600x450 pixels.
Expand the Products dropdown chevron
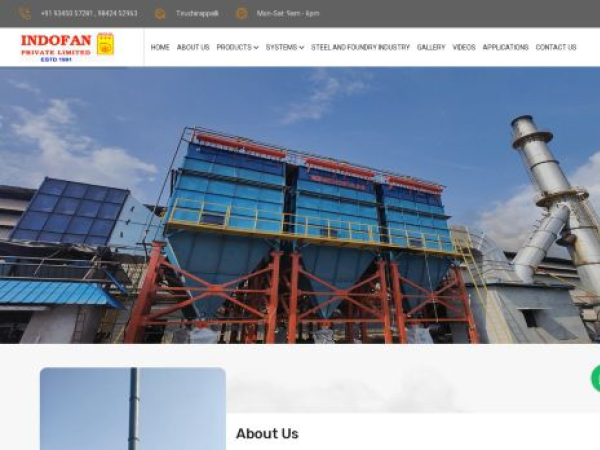tap(256, 47)
